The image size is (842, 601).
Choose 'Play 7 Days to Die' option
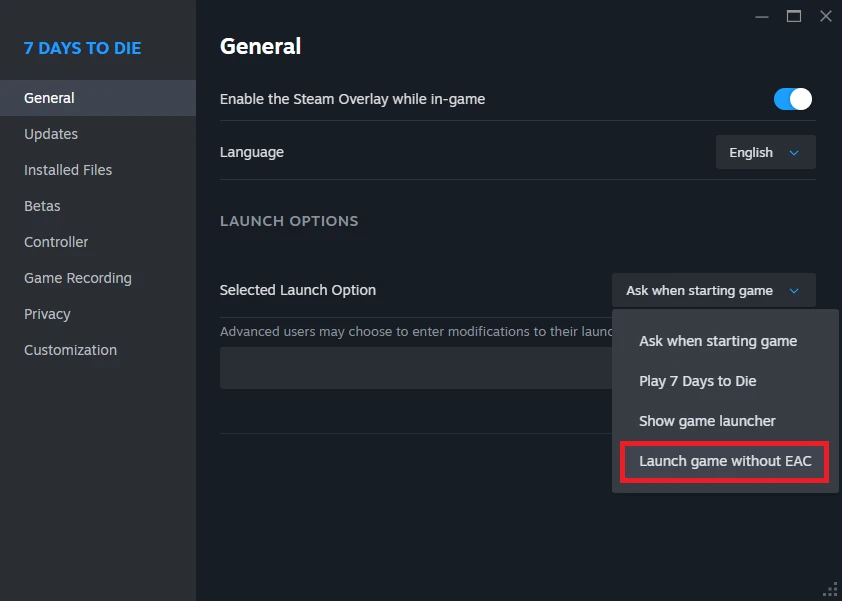[697, 381]
